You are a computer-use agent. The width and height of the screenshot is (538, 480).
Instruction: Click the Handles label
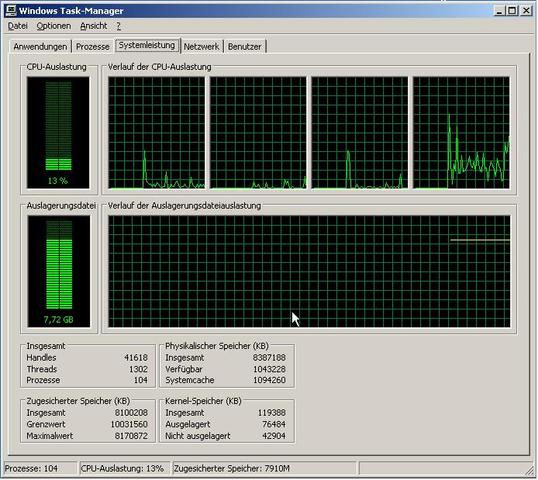(41, 358)
